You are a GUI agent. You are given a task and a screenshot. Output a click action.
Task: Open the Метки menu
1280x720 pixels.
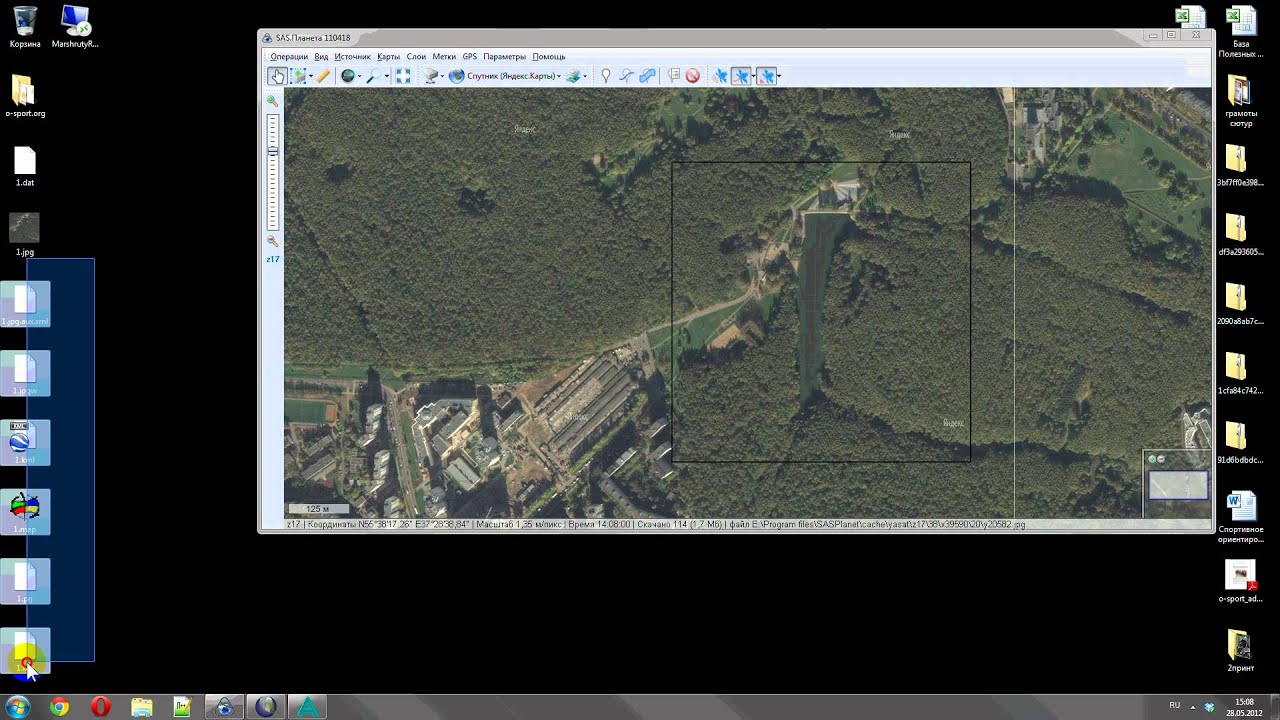(x=444, y=57)
